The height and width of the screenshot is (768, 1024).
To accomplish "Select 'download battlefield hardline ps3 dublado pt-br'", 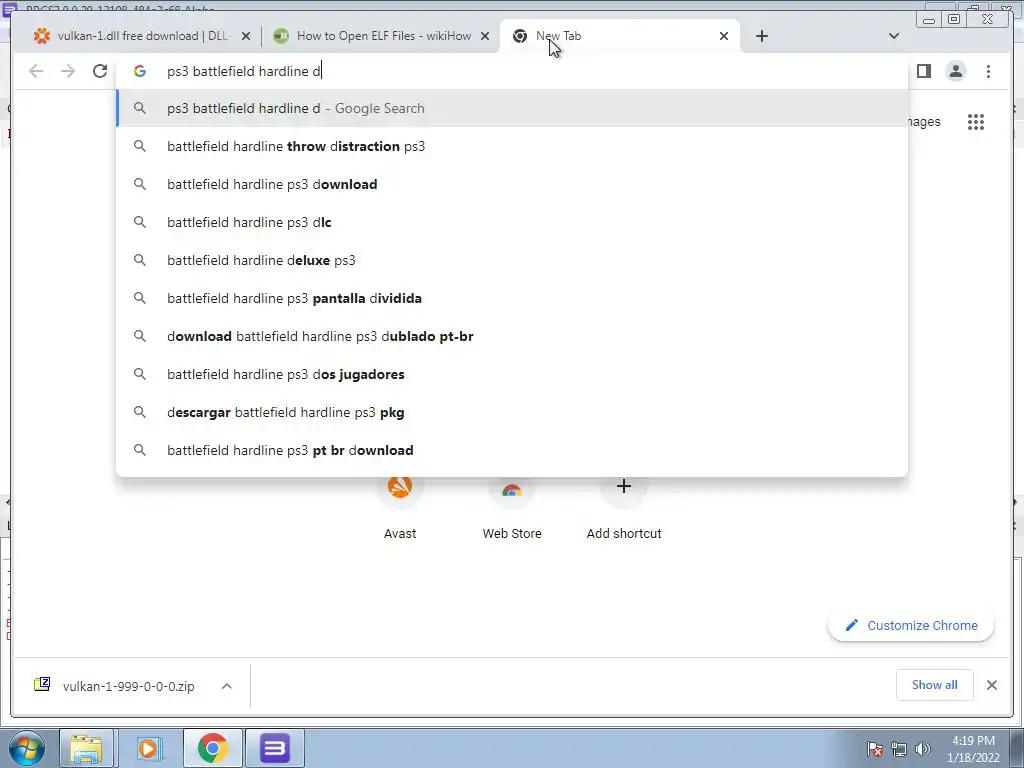I will tap(512, 336).
